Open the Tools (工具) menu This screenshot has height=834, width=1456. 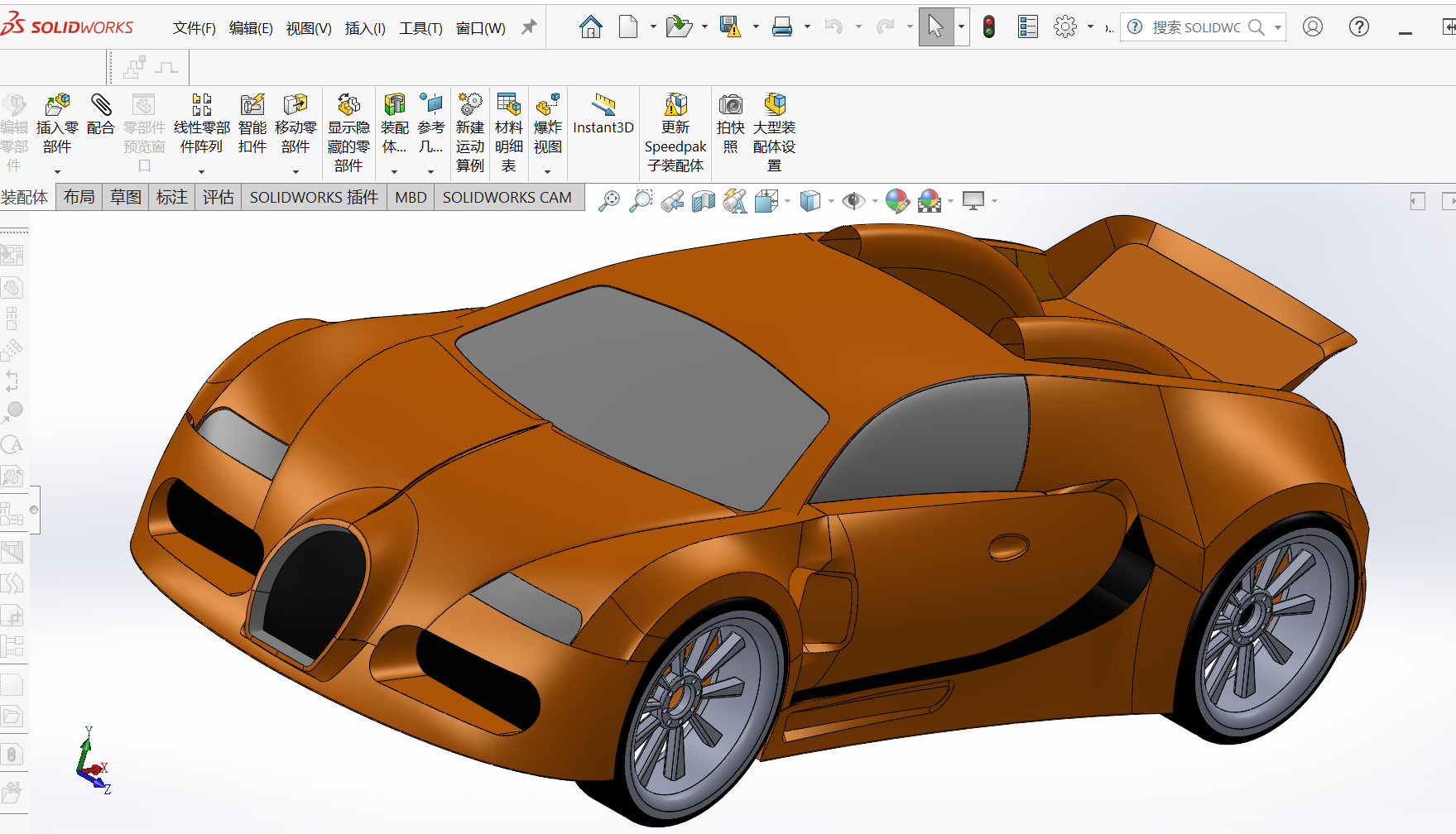click(x=420, y=28)
